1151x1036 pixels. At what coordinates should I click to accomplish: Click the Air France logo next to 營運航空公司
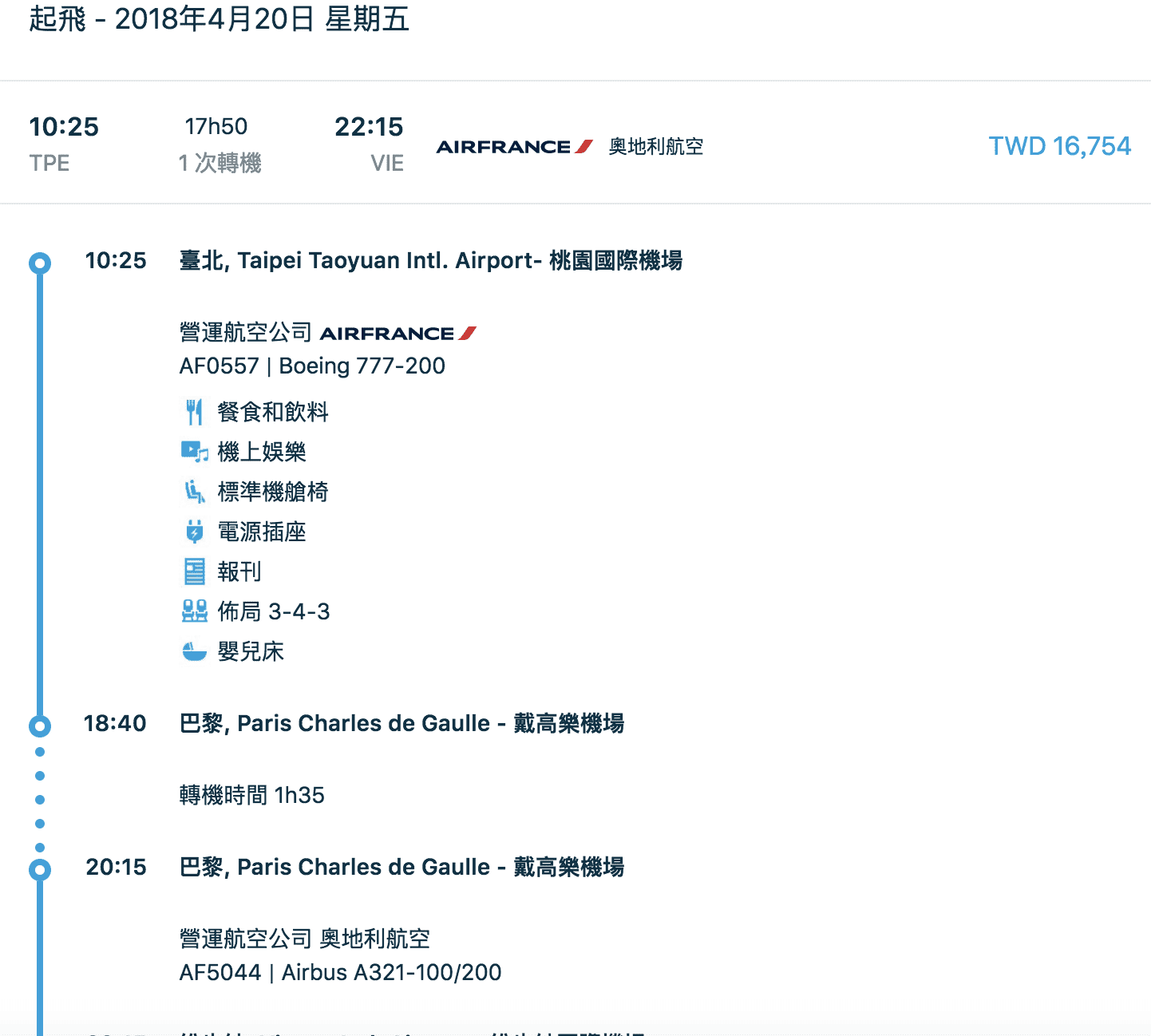click(x=398, y=333)
